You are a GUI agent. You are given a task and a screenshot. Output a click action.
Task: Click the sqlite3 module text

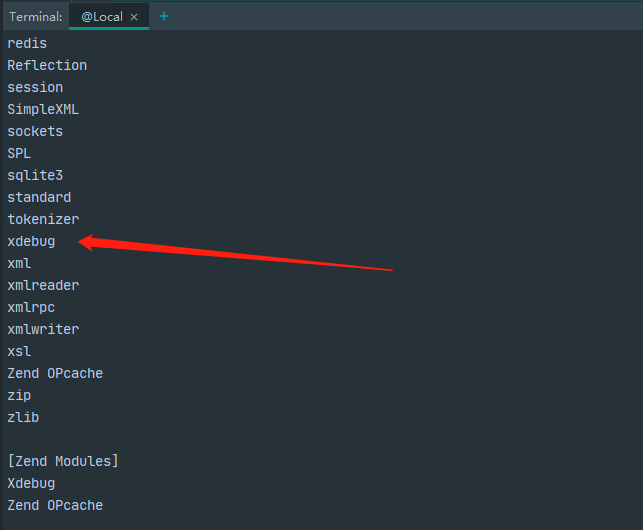35,175
